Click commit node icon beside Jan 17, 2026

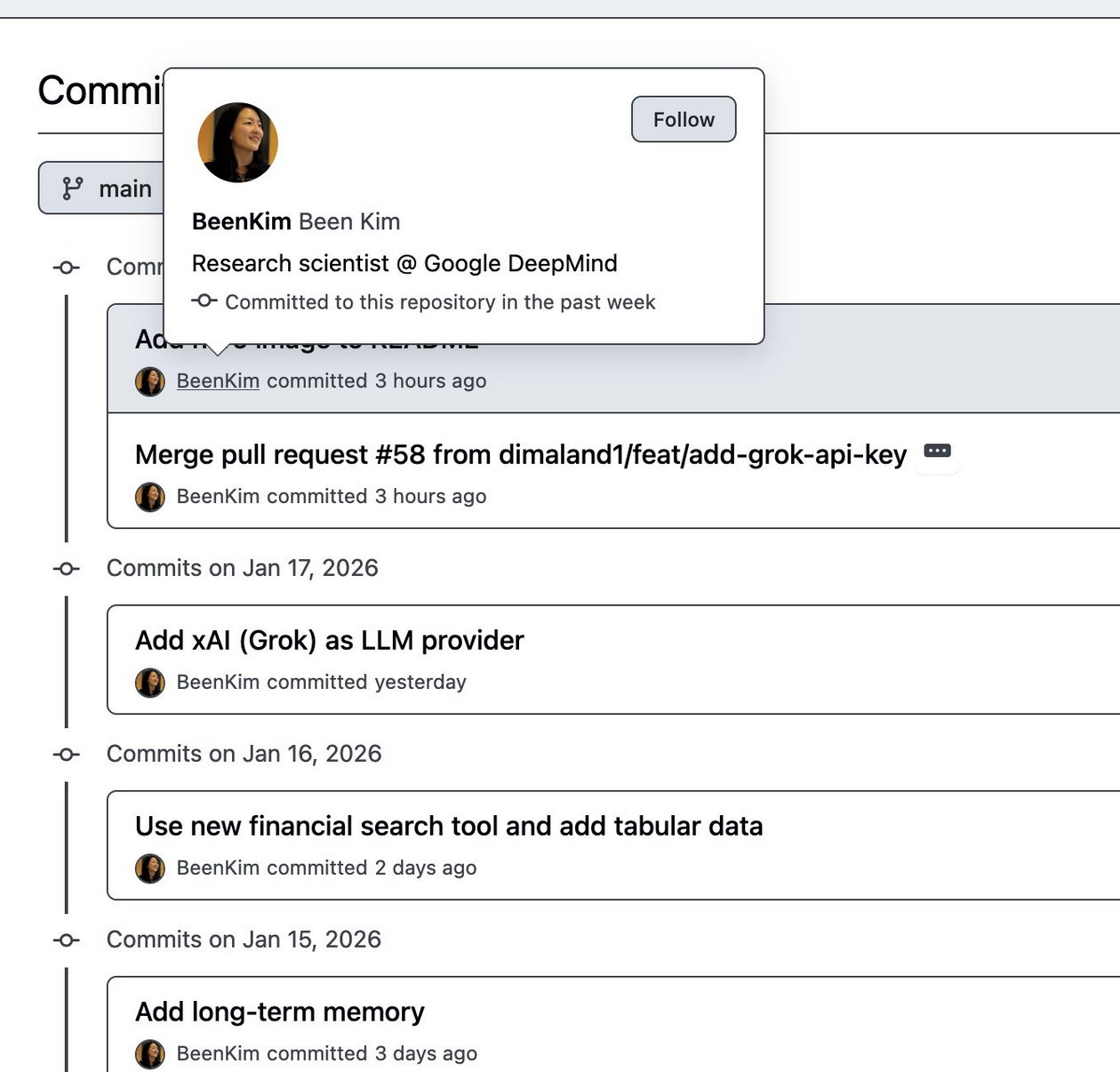click(67, 569)
